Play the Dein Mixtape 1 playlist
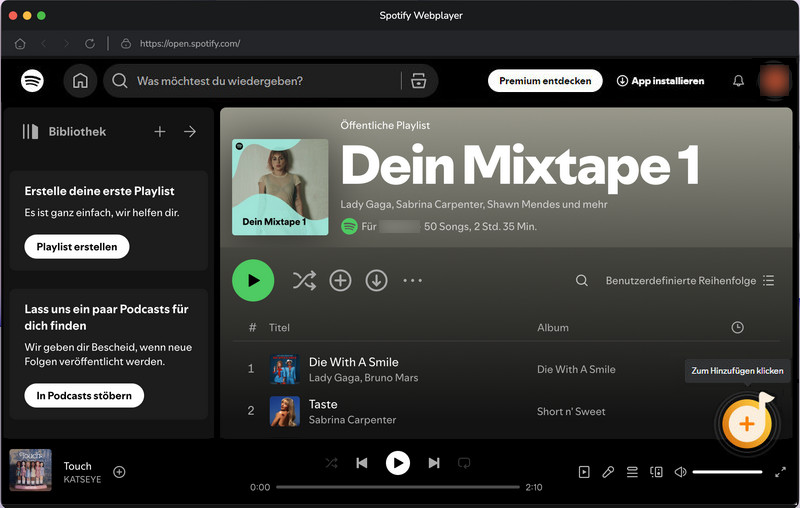The height and width of the screenshot is (508, 800). point(253,281)
